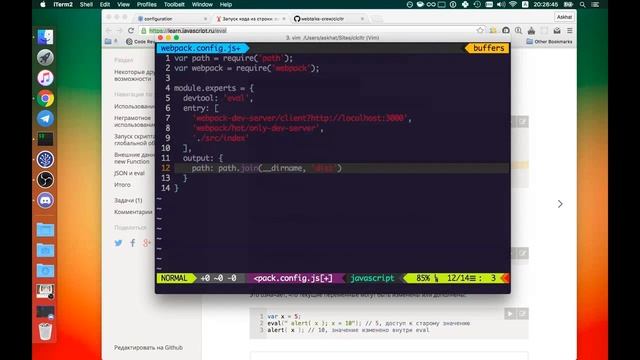Go to the next article arrow
Screen dimensions: 640x360
[560, 204]
